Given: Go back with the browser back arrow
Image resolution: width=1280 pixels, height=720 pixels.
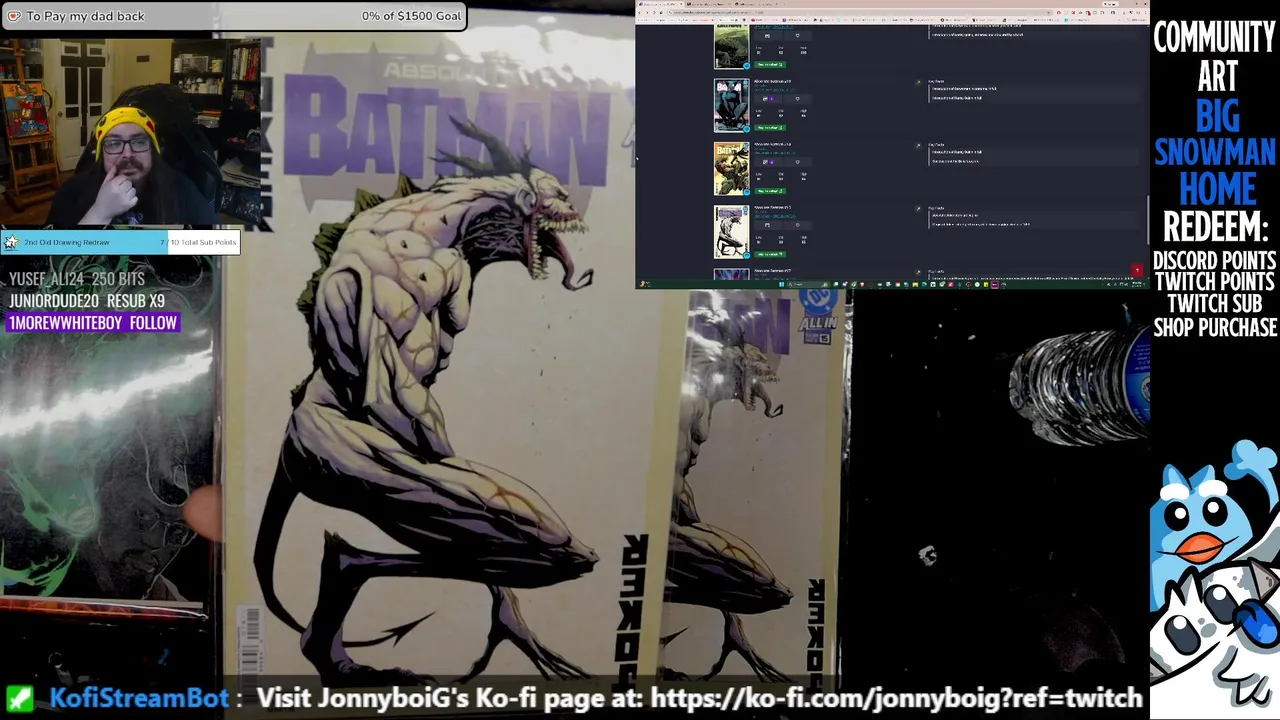Looking at the screenshot, I should (639, 12).
